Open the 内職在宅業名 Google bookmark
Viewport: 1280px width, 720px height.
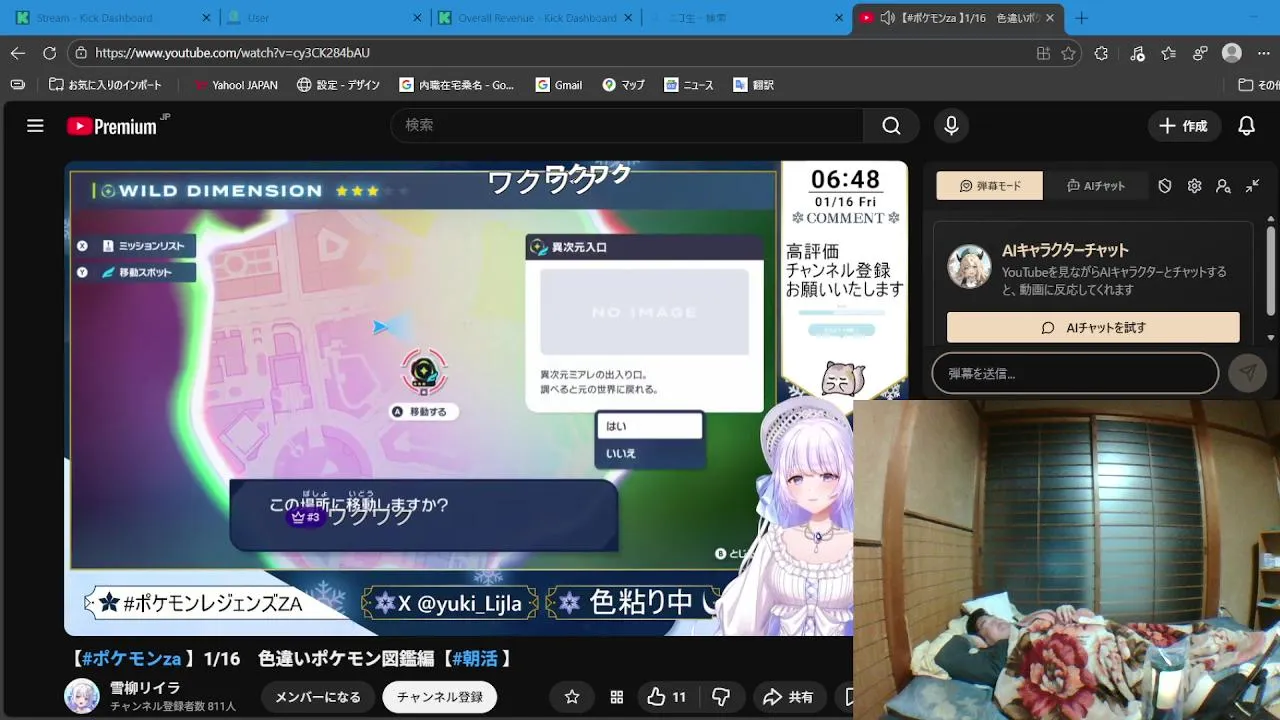tap(457, 85)
